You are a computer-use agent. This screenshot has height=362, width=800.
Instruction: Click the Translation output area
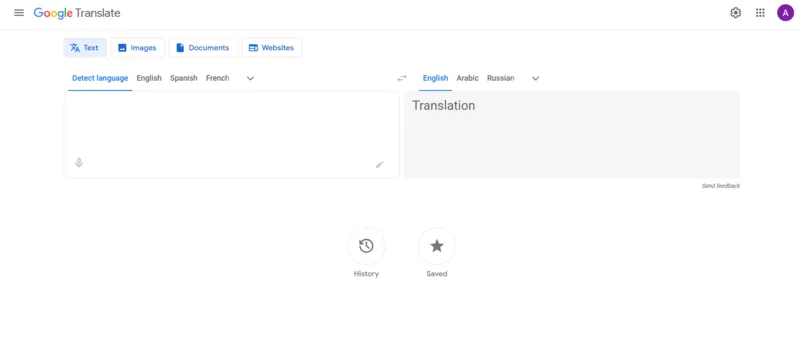point(572,135)
